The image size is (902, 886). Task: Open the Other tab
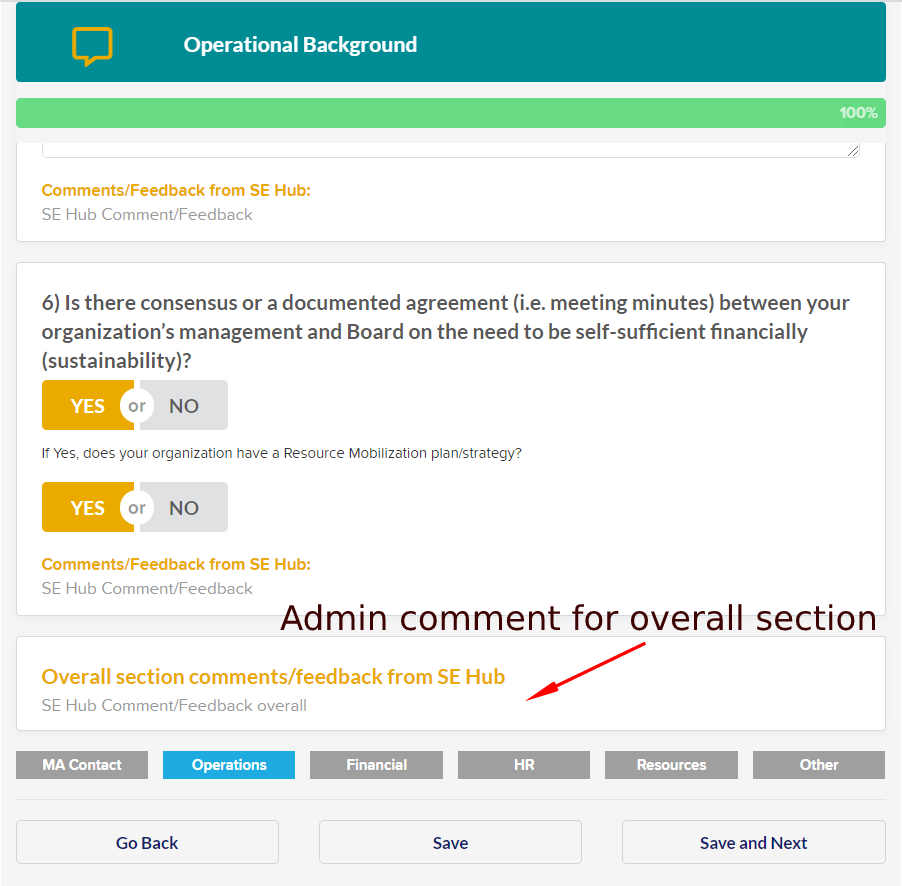tap(819, 765)
